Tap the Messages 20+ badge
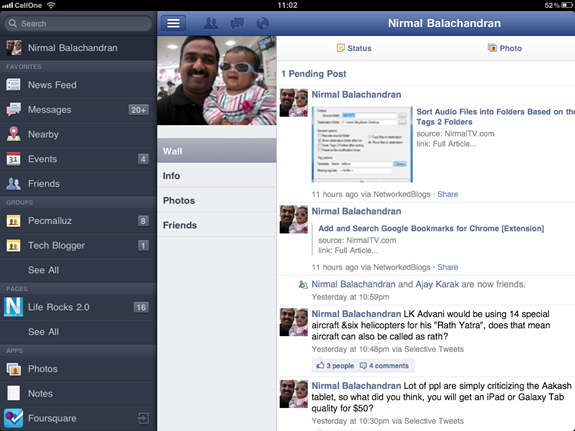Viewport: 575px width, 431px height. [139, 110]
